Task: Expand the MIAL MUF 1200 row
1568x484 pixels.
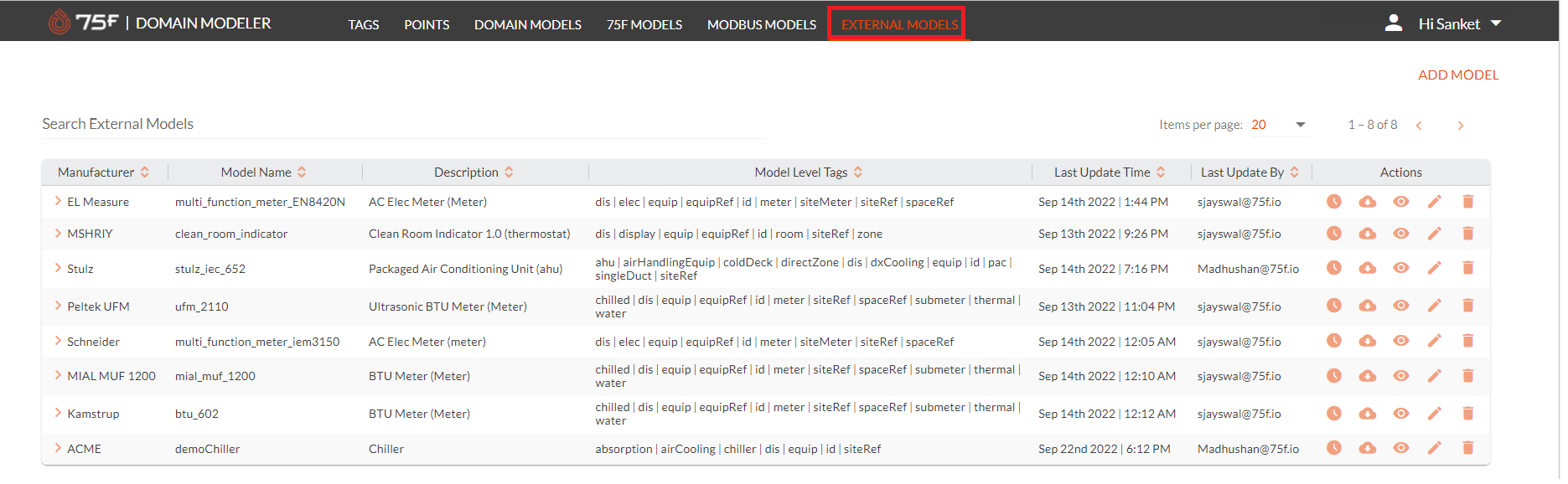Action: click(58, 375)
